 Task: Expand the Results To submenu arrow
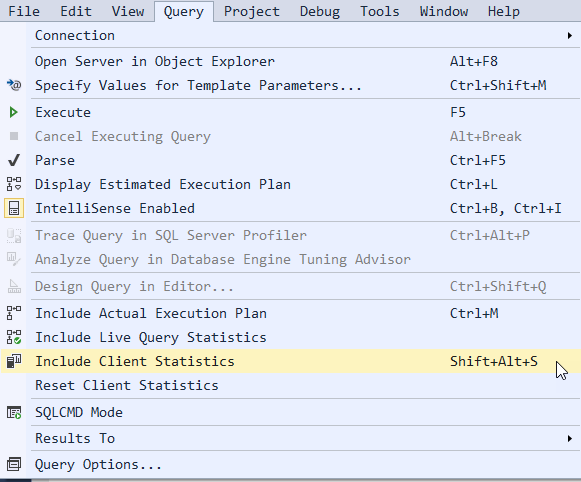[570, 439]
